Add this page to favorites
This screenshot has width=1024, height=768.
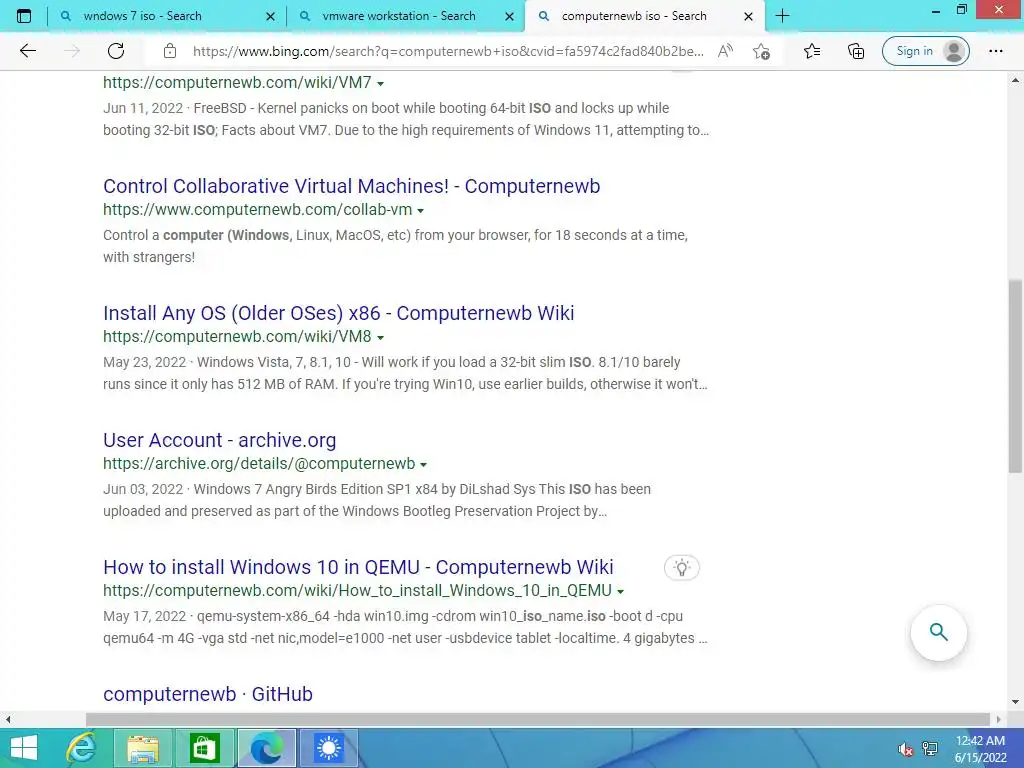(x=761, y=51)
